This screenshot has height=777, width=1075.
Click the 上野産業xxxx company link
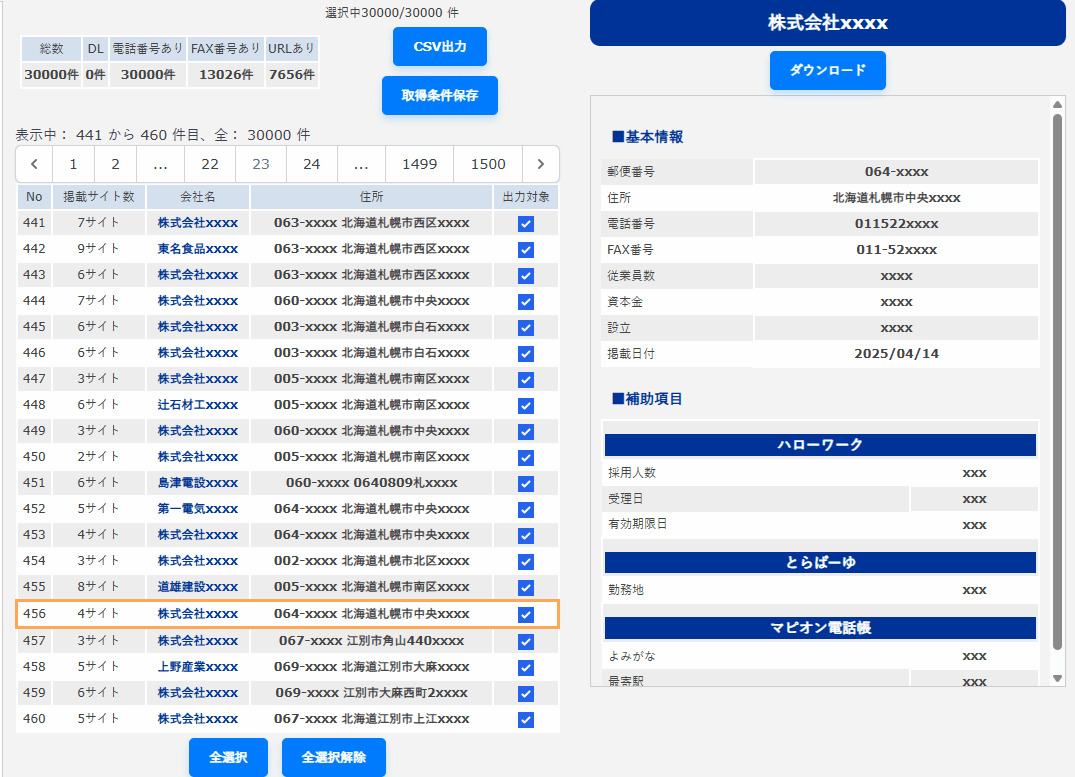[198, 667]
